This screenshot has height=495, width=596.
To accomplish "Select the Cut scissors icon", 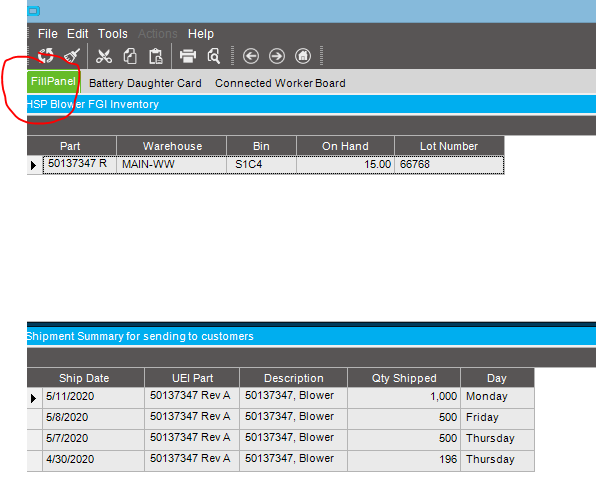I will pyautogui.click(x=104, y=56).
